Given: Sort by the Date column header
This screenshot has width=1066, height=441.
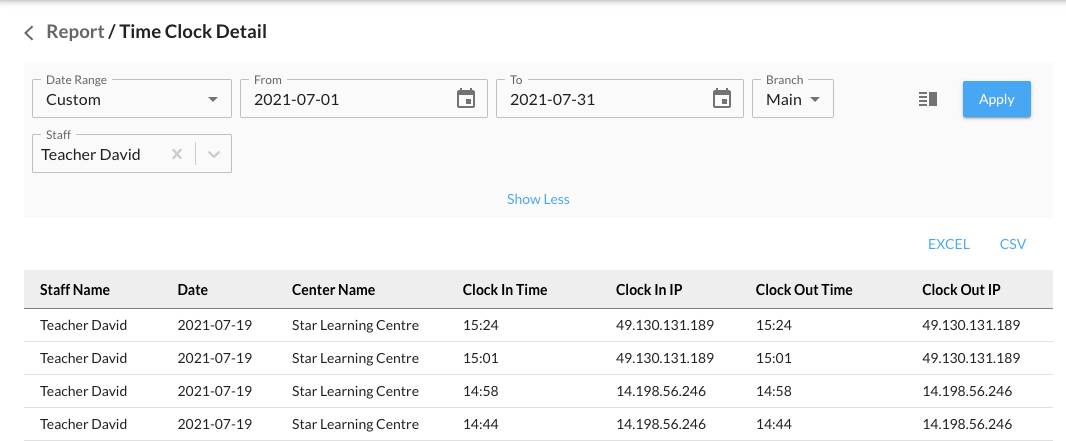Looking at the screenshot, I should pyautogui.click(x=192, y=290).
